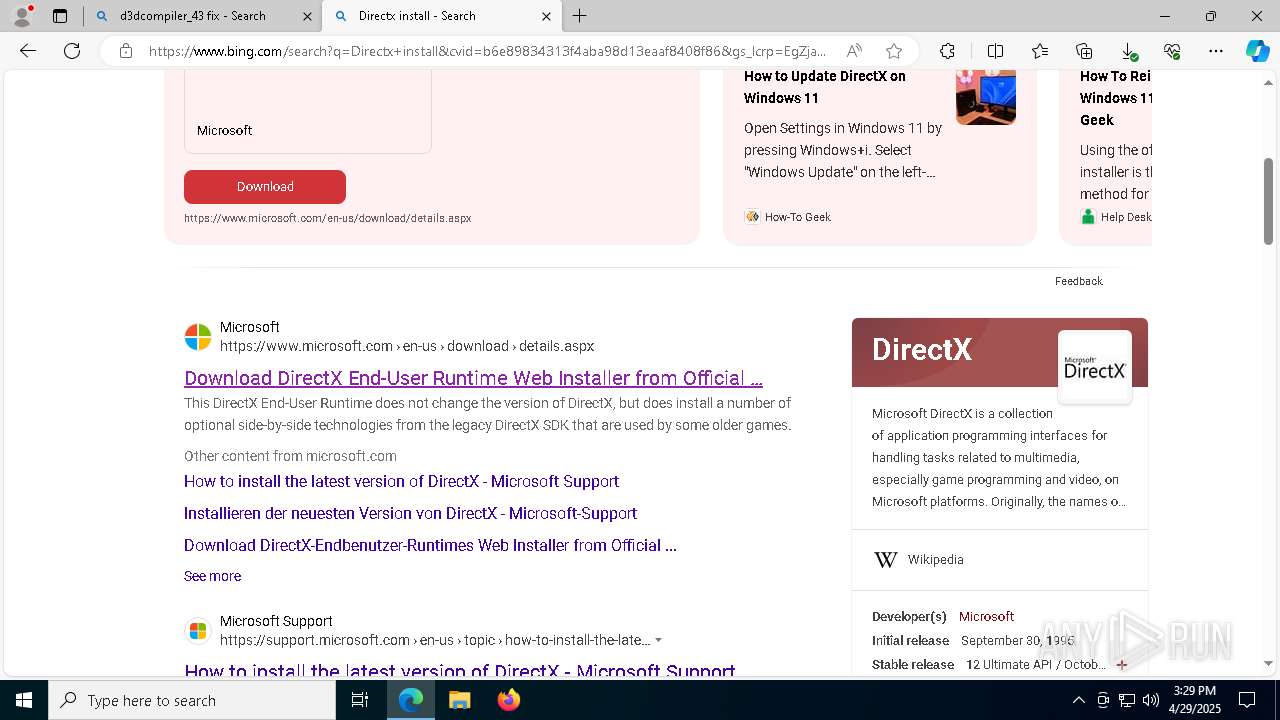Open a new tab with plus button
This screenshot has height=720, width=1280.
click(x=580, y=16)
